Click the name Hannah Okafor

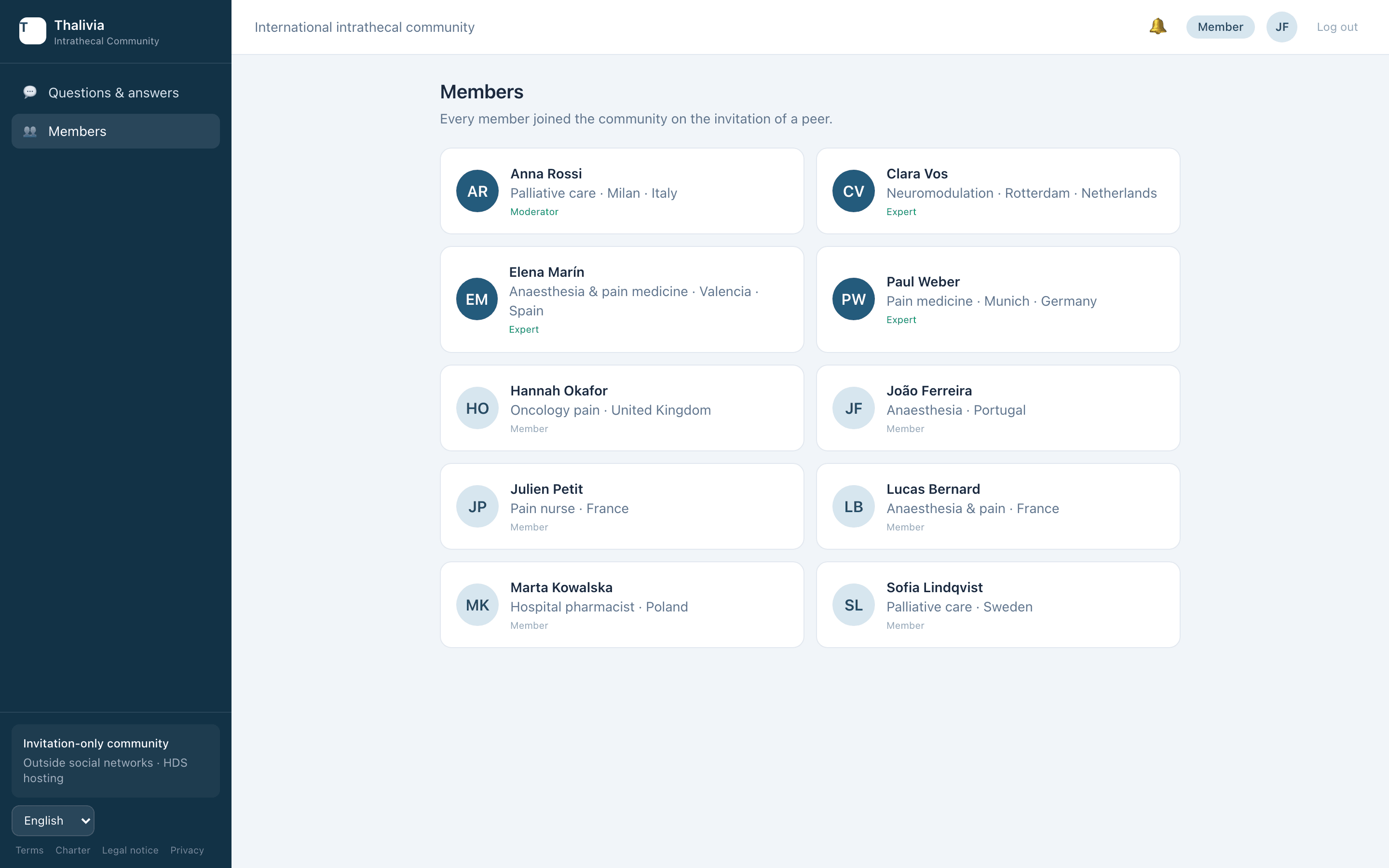click(558, 391)
